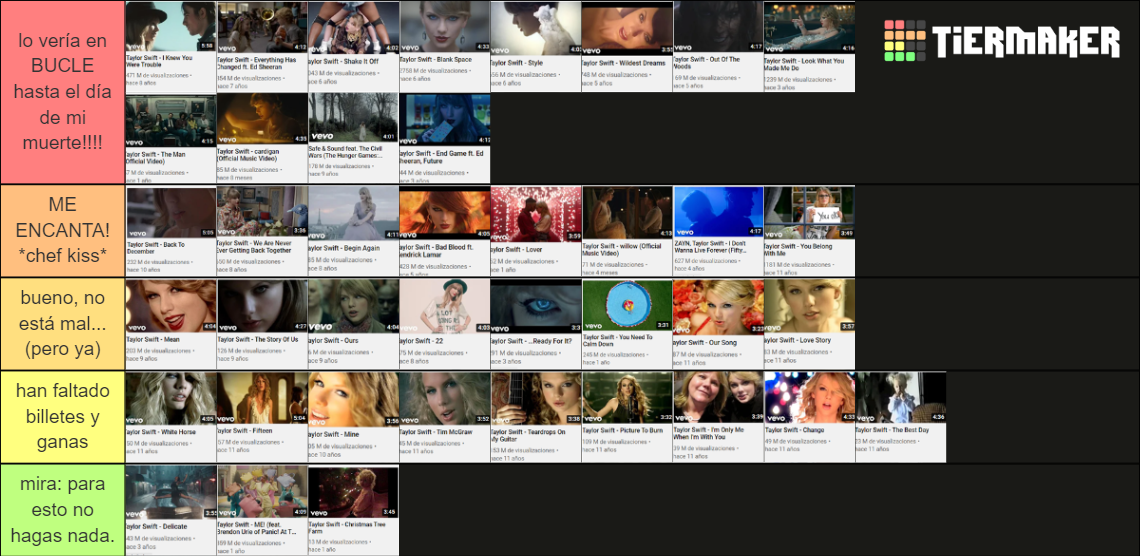Select the 'Lover' video thumbnail
The height and width of the screenshot is (556, 1140).
(536, 231)
